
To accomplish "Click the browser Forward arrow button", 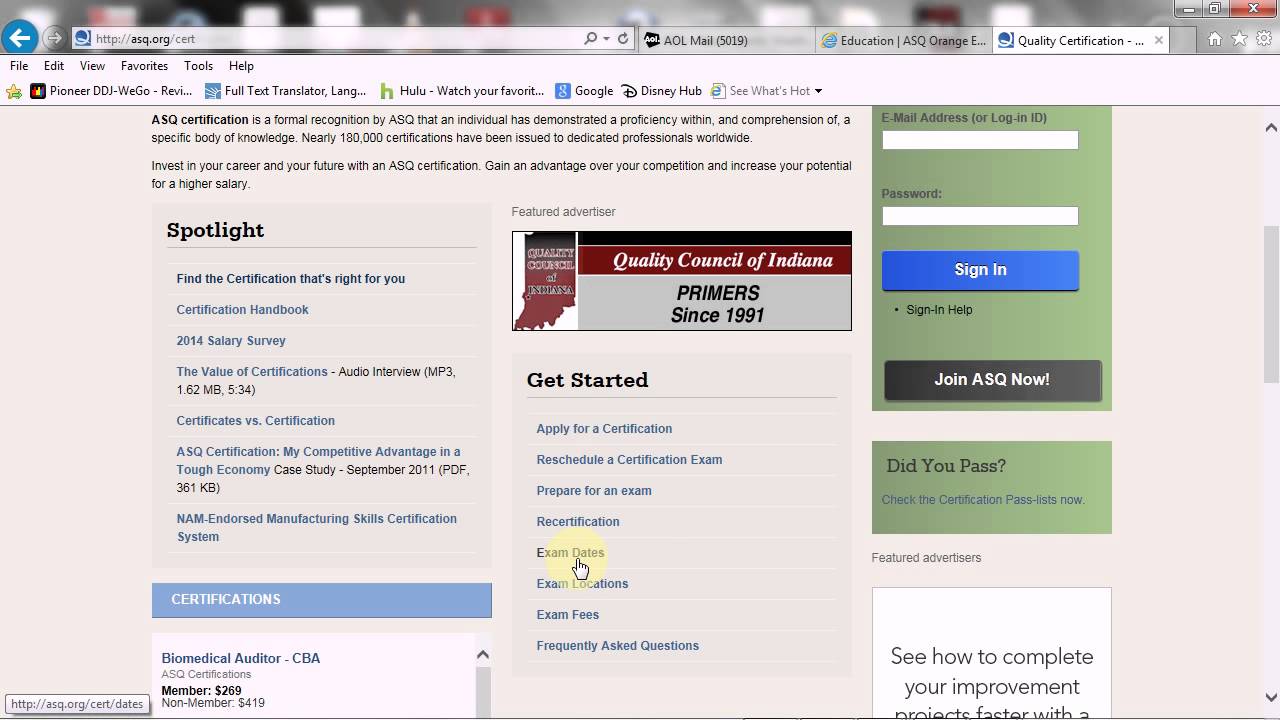I will pos(54,39).
